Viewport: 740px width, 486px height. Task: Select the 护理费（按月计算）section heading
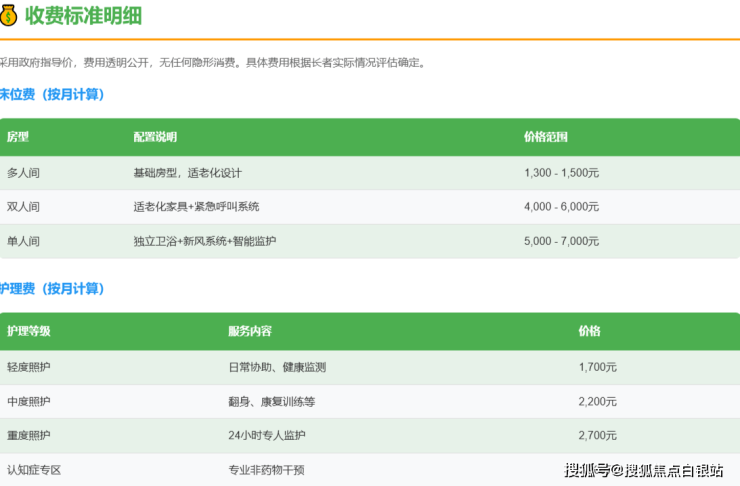(x=52, y=288)
